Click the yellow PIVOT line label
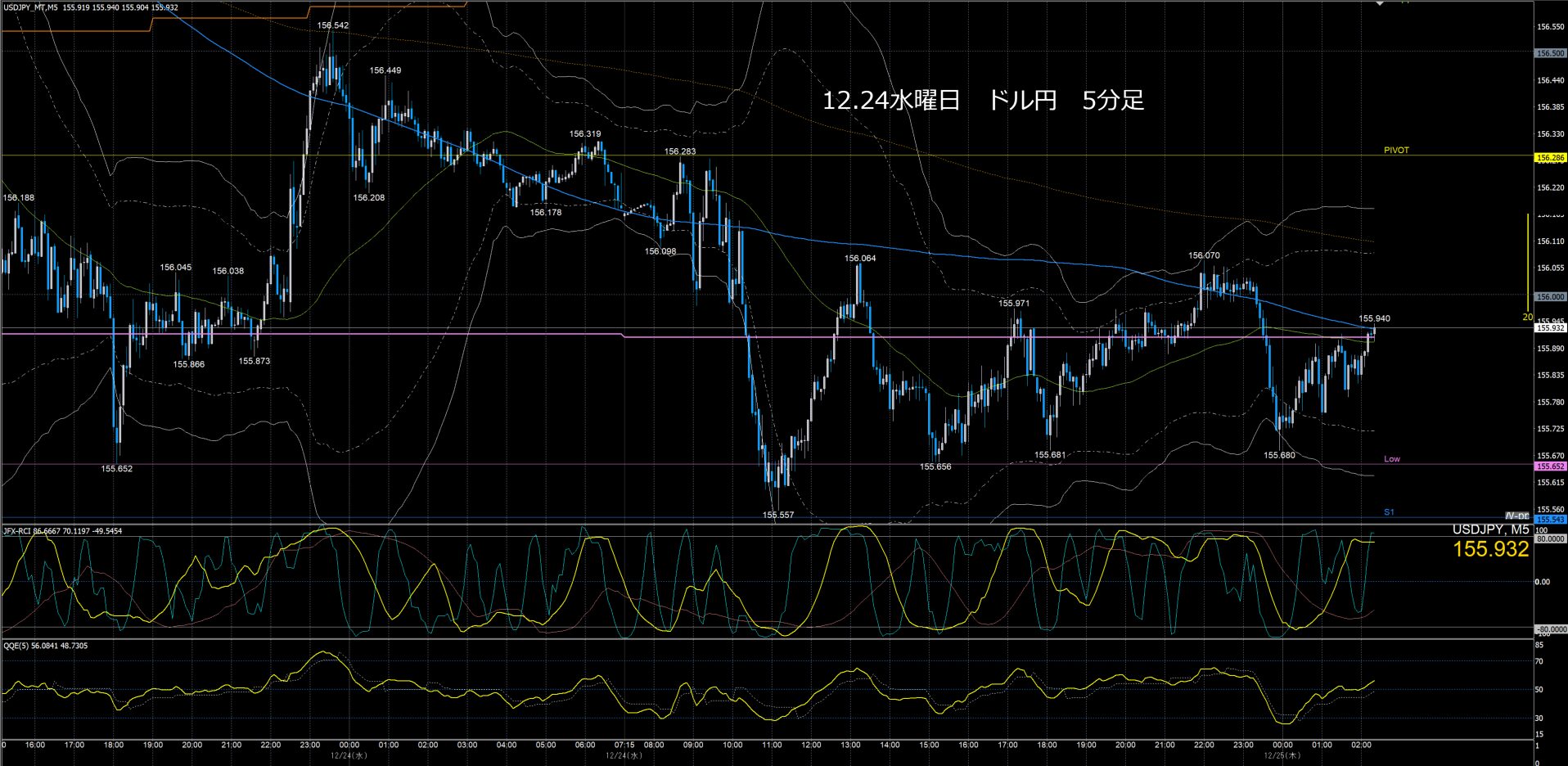 coord(1396,151)
